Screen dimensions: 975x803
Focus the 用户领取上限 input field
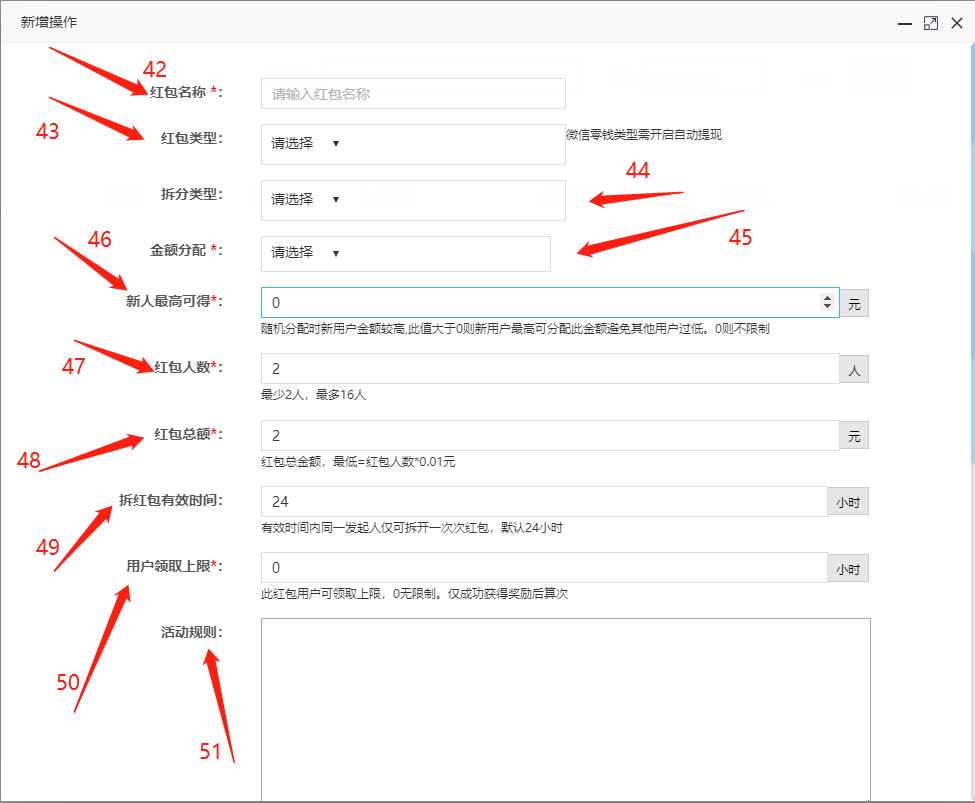543,568
